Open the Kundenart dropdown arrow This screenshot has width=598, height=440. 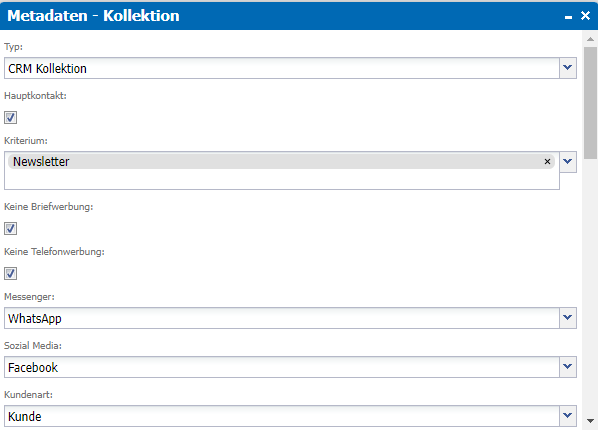point(568,416)
